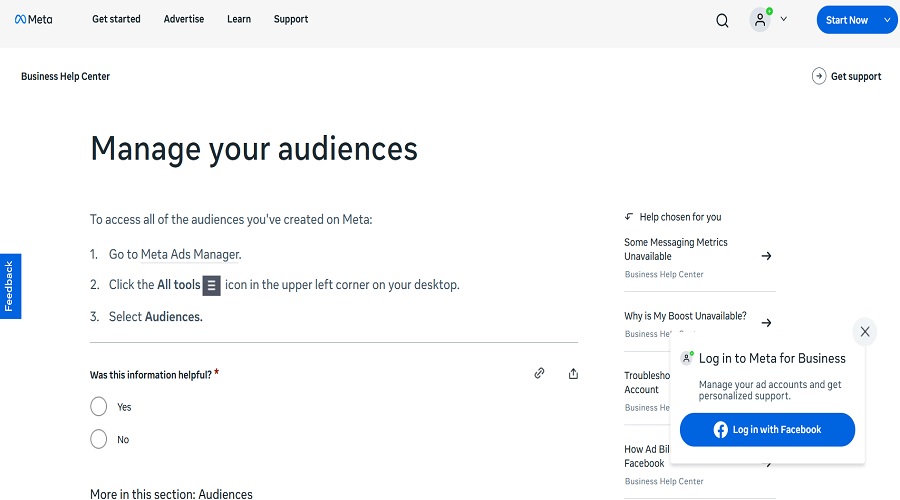Click arrow beside Why is My Boost Unavailable
This screenshot has width=900, height=500.
(766, 323)
